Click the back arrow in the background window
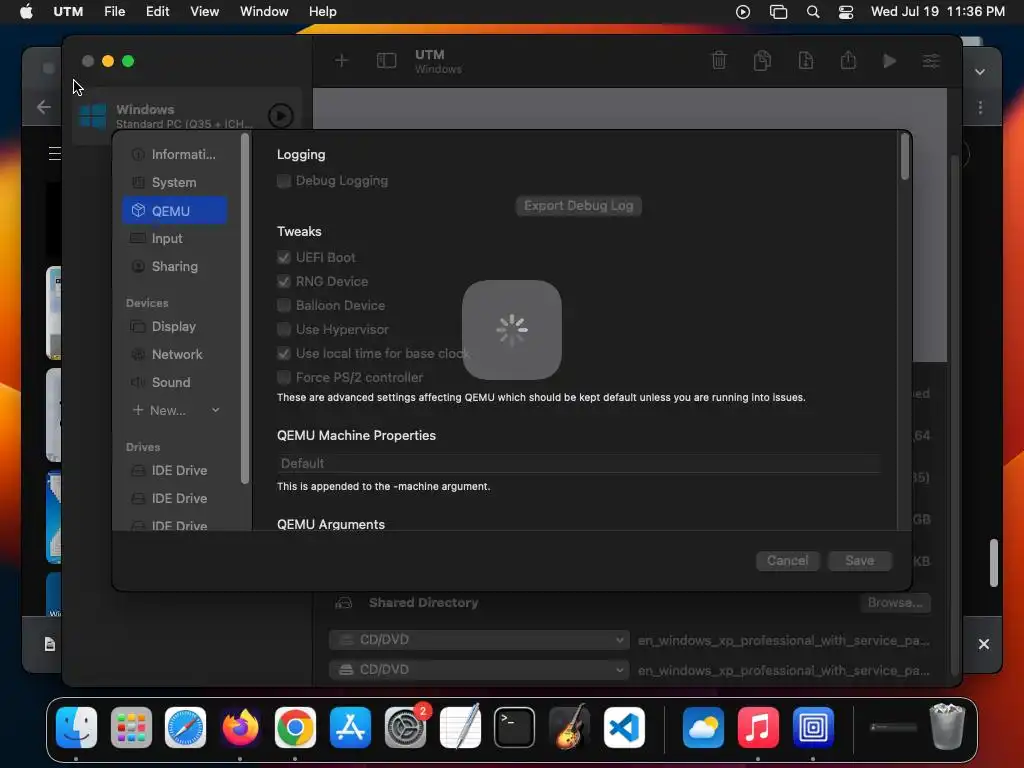The height and width of the screenshot is (768, 1024). click(44, 106)
